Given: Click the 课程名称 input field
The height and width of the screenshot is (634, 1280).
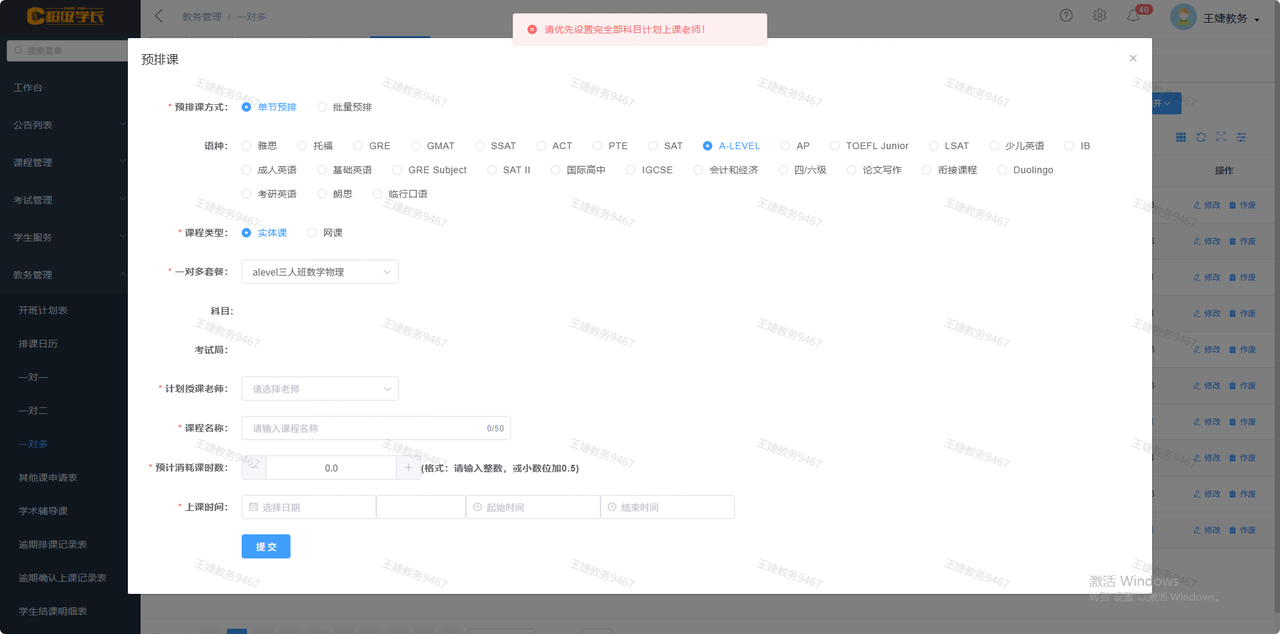Looking at the screenshot, I should pos(376,428).
